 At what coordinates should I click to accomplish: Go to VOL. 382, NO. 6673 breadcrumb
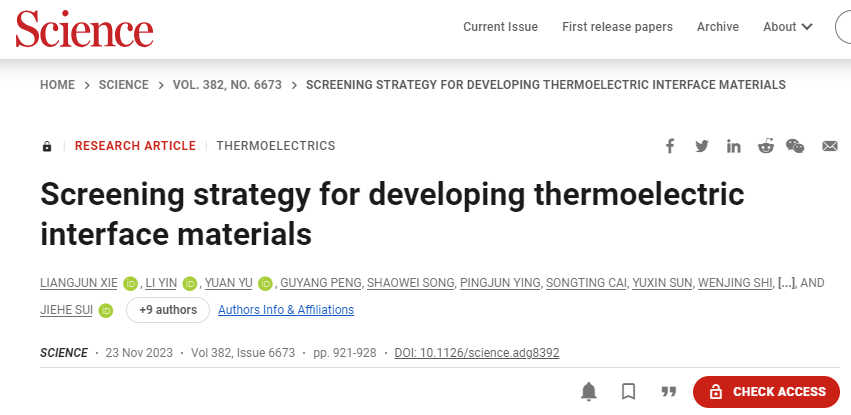pyautogui.click(x=227, y=85)
